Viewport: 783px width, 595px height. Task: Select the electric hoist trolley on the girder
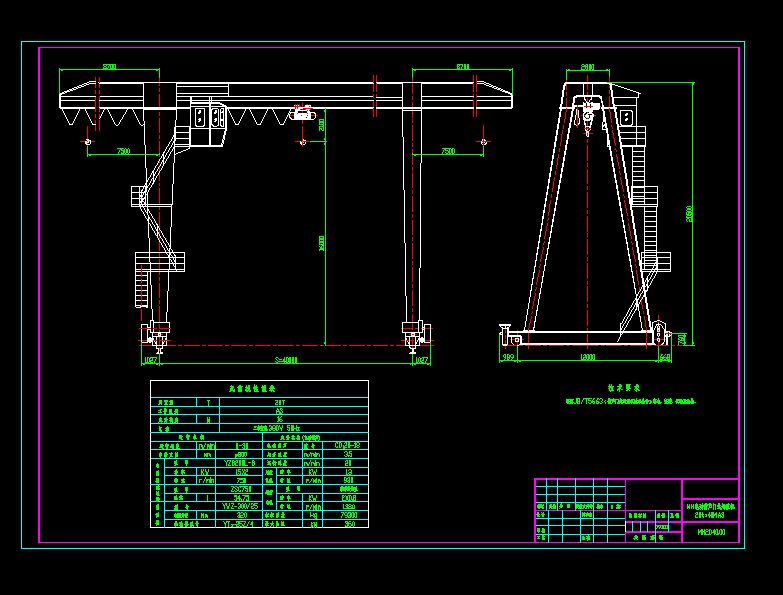303,113
